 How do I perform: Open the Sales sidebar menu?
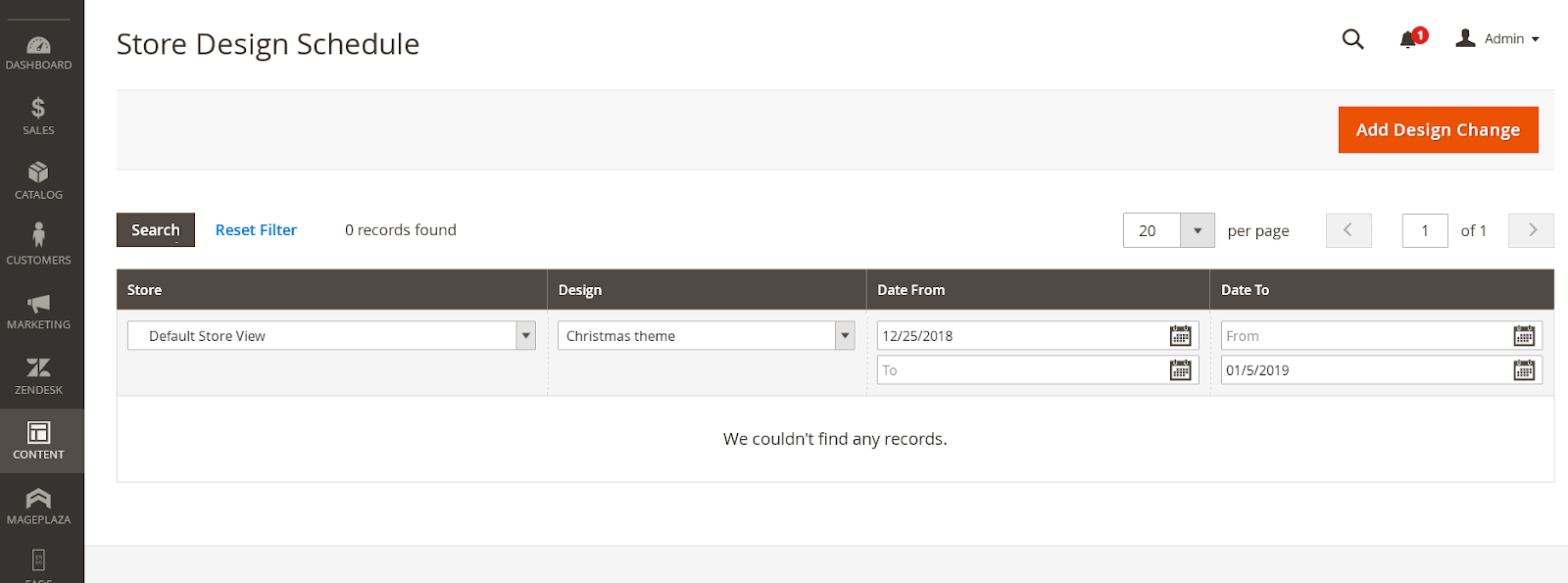[x=38, y=117]
